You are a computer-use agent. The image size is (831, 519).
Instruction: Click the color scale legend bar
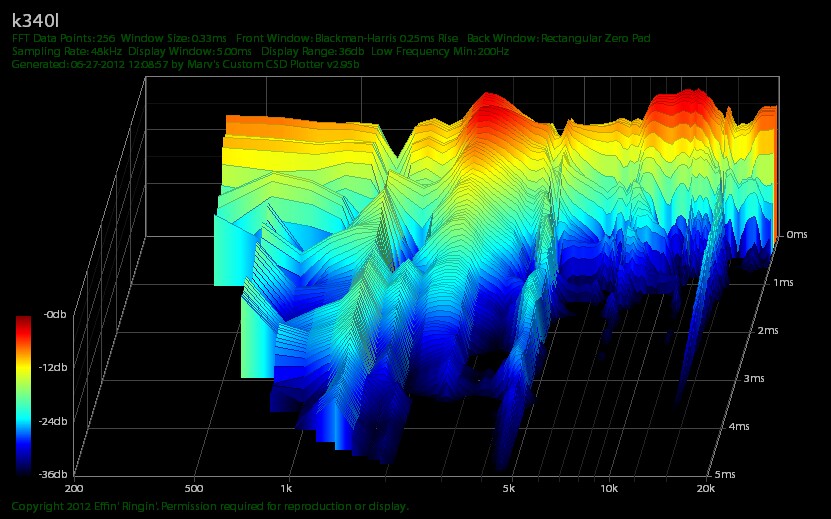[23, 395]
